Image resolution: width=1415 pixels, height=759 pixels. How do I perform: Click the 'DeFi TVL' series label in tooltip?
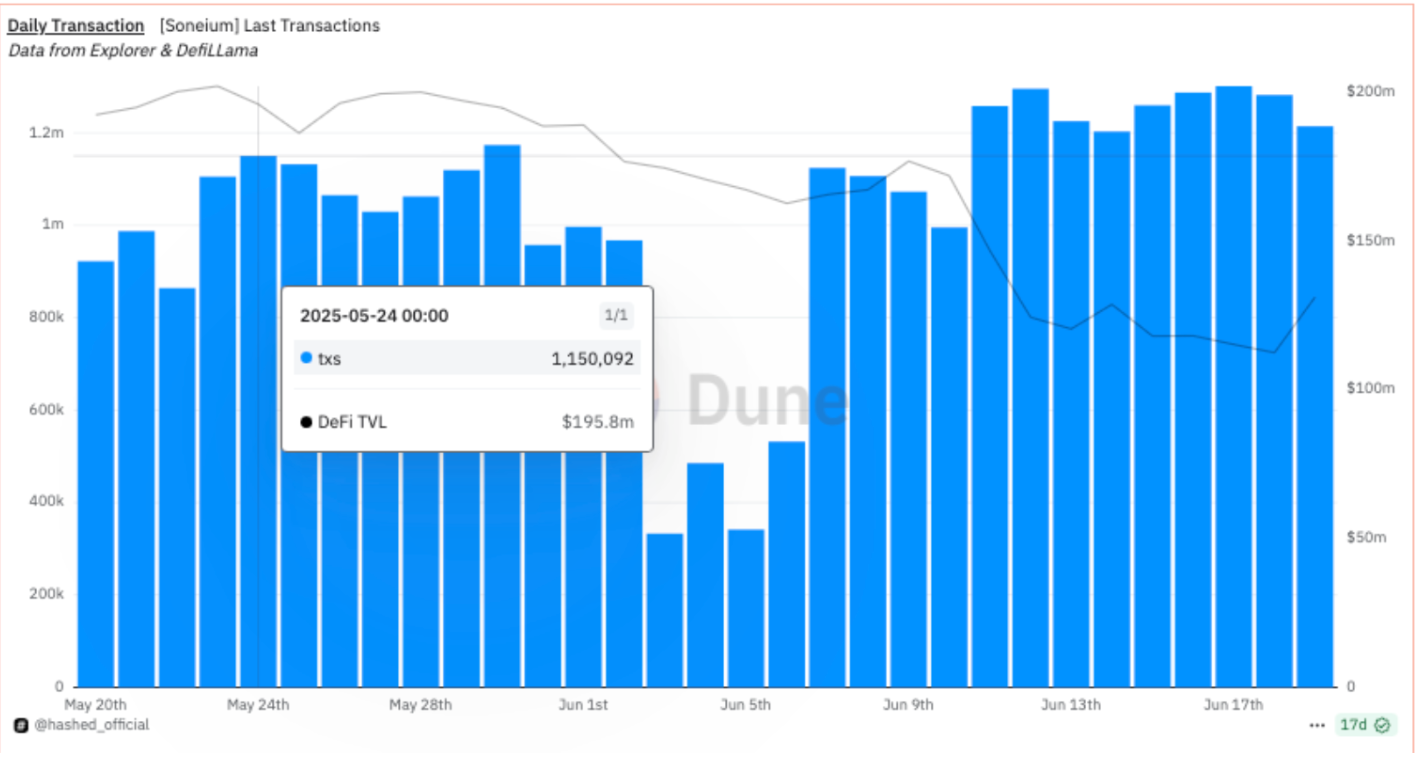coord(352,422)
